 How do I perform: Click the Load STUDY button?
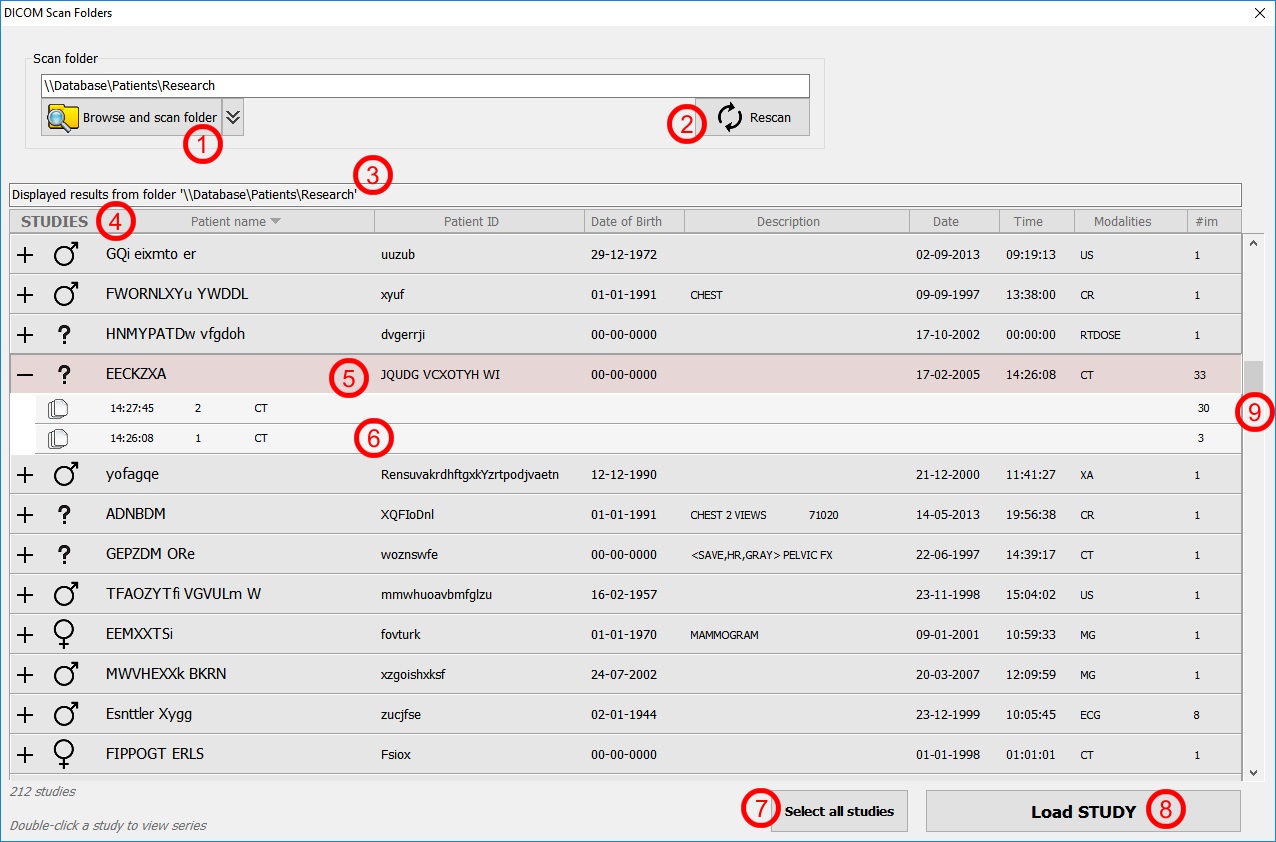pyautogui.click(x=1083, y=811)
